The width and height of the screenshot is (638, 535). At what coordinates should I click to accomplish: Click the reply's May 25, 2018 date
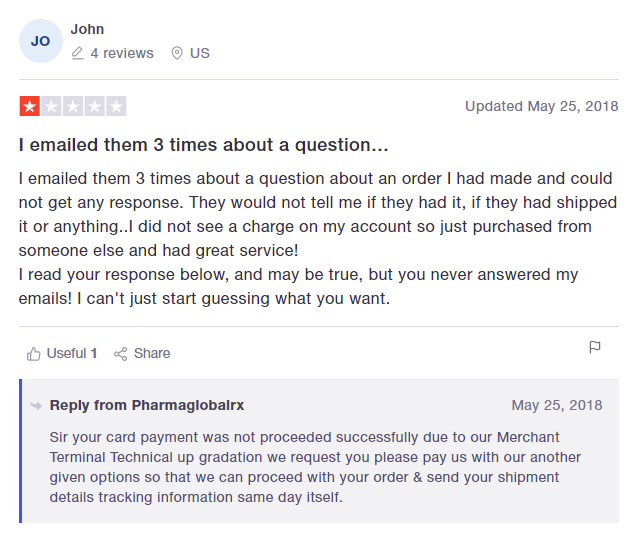tap(557, 405)
